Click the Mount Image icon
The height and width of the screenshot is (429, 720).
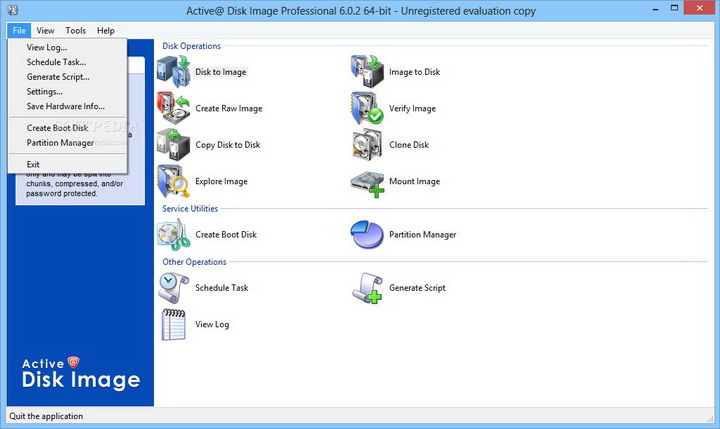(367, 184)
